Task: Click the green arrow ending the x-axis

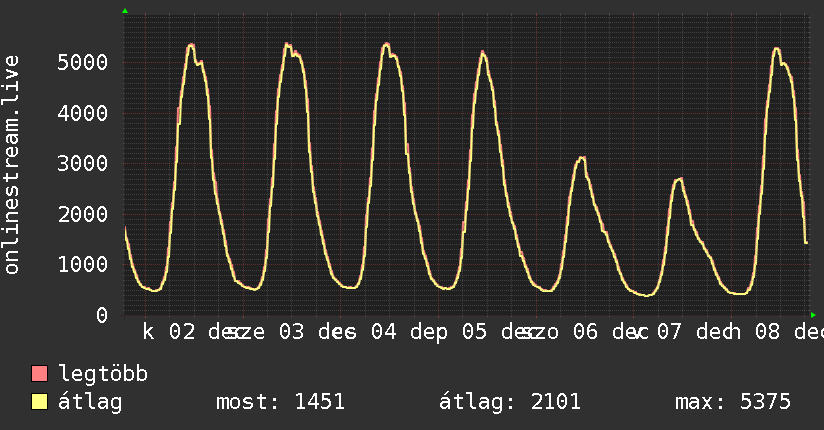Action: (x=813, y=315)
